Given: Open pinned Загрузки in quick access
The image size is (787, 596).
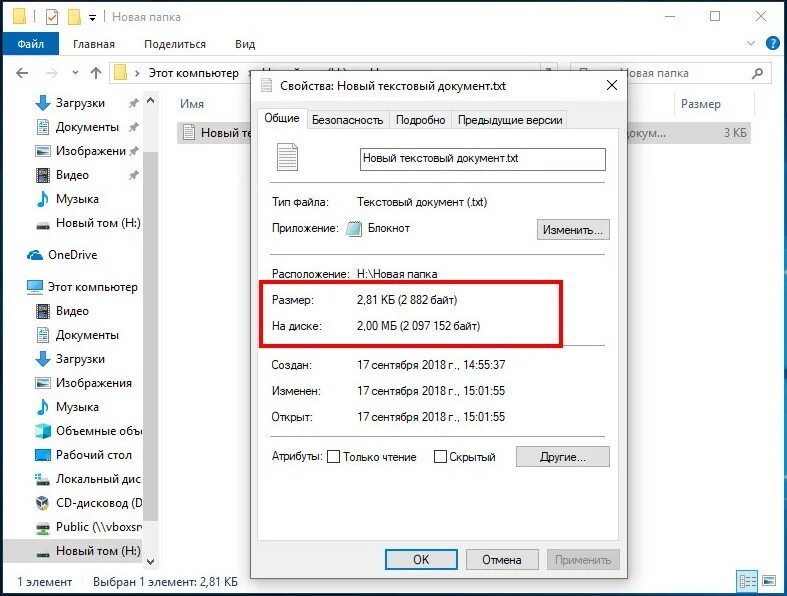Looking at the screenshot, I should 79,103.
